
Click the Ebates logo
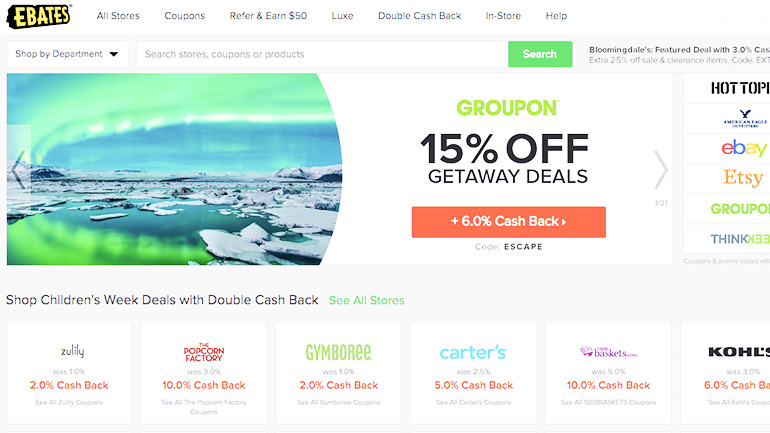[x=39, y=16]
